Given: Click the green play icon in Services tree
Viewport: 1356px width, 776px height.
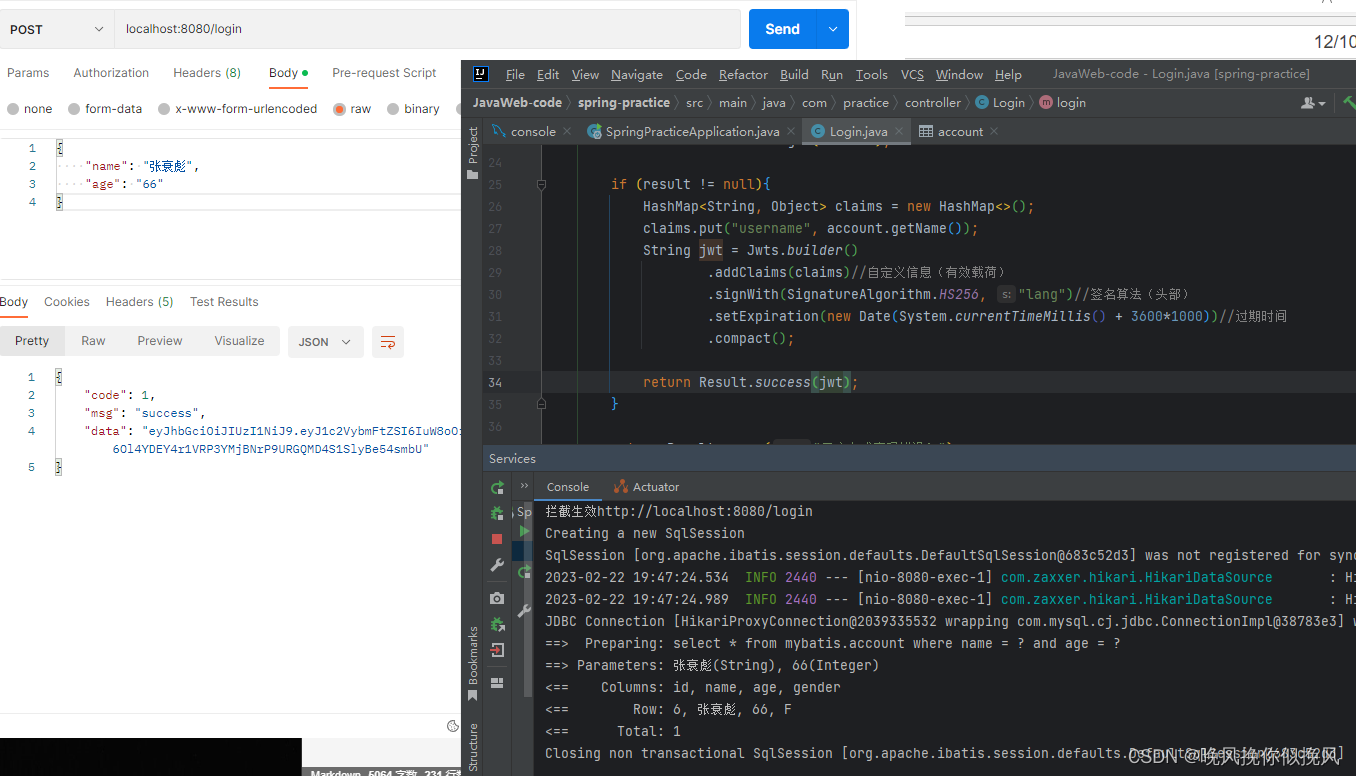Looking at the screenshot, I should click(x=524, y=531).
